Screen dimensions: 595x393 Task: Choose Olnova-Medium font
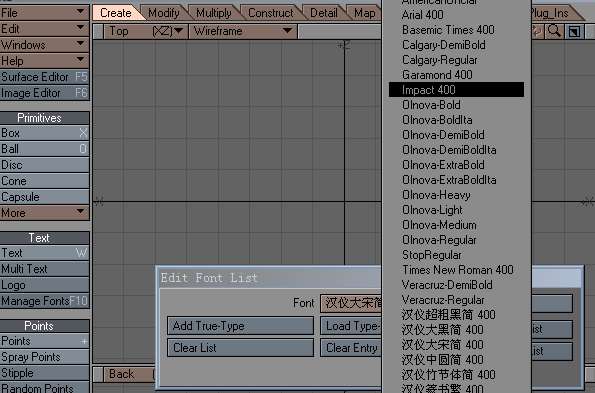click(x=456, y=225)
